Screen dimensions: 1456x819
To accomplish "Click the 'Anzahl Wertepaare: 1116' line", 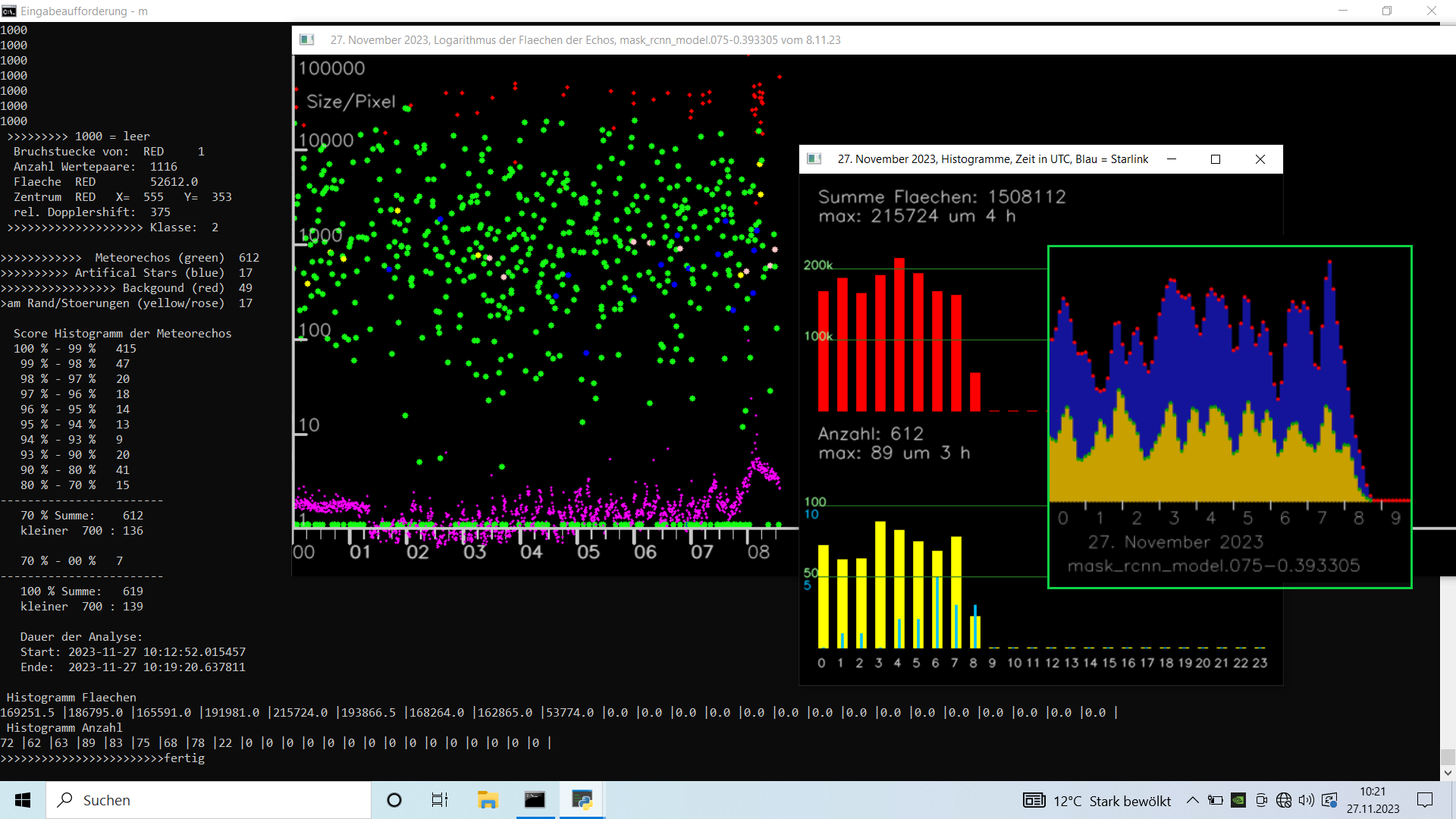I will point(96,167).
